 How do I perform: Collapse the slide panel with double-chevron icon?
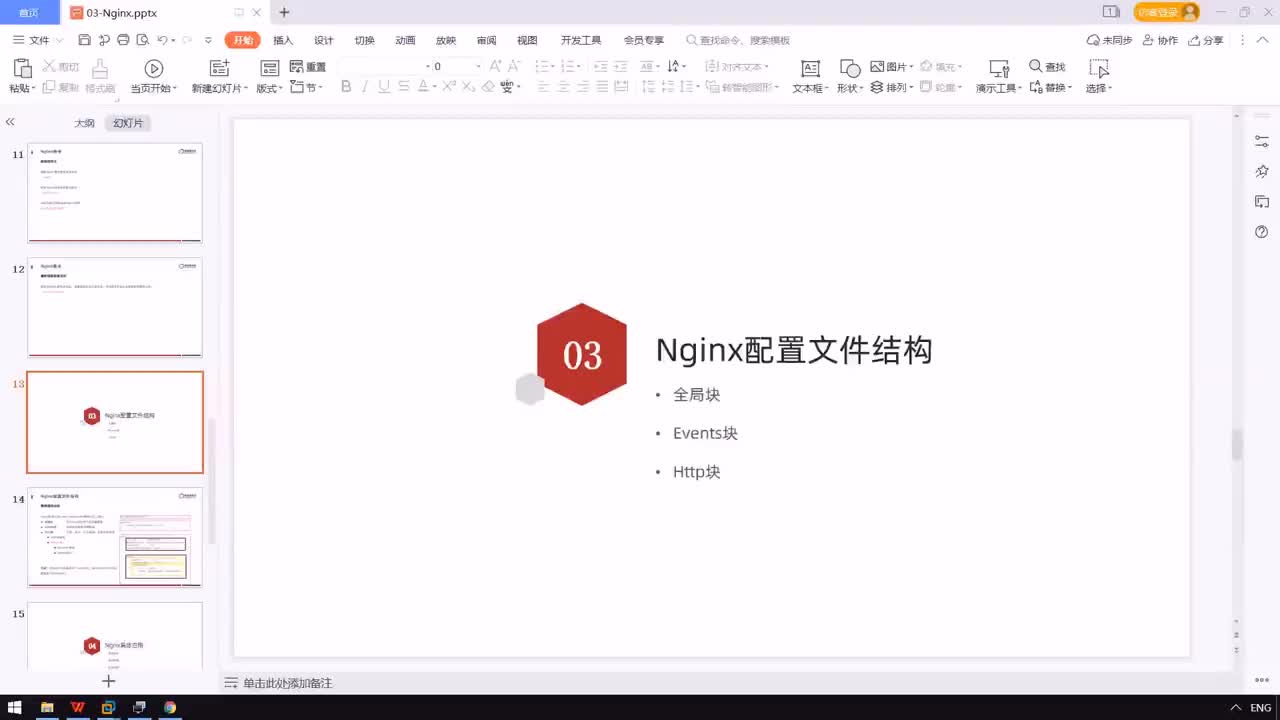10,122
